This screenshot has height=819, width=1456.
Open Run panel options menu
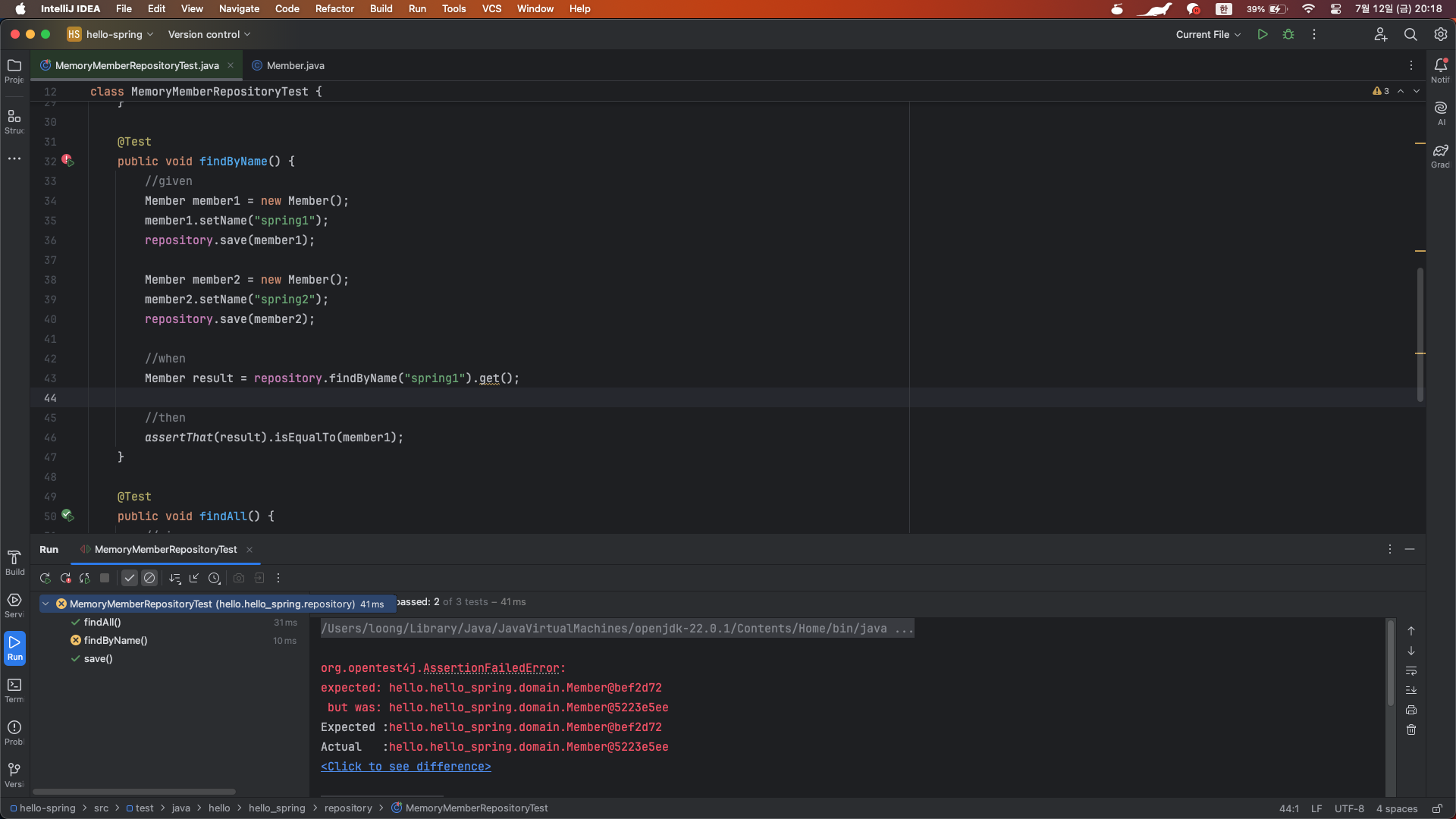[1390, 549]
